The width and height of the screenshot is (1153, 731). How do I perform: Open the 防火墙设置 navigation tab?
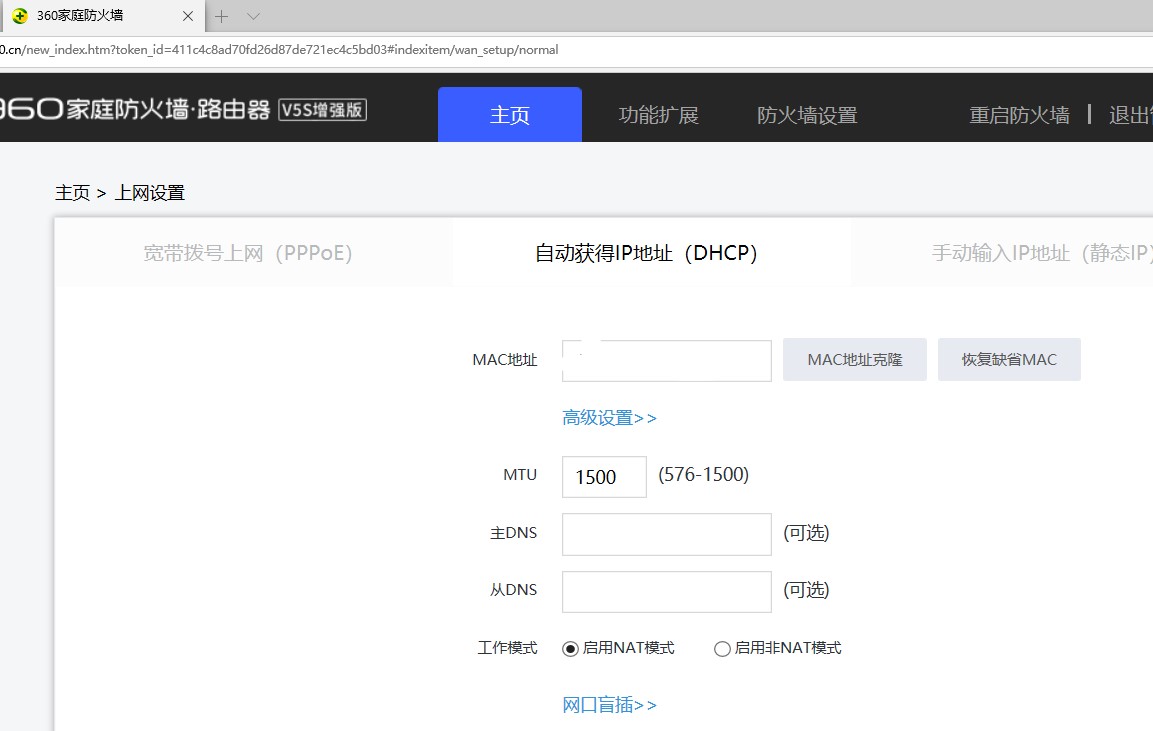[x=807, y=115]
